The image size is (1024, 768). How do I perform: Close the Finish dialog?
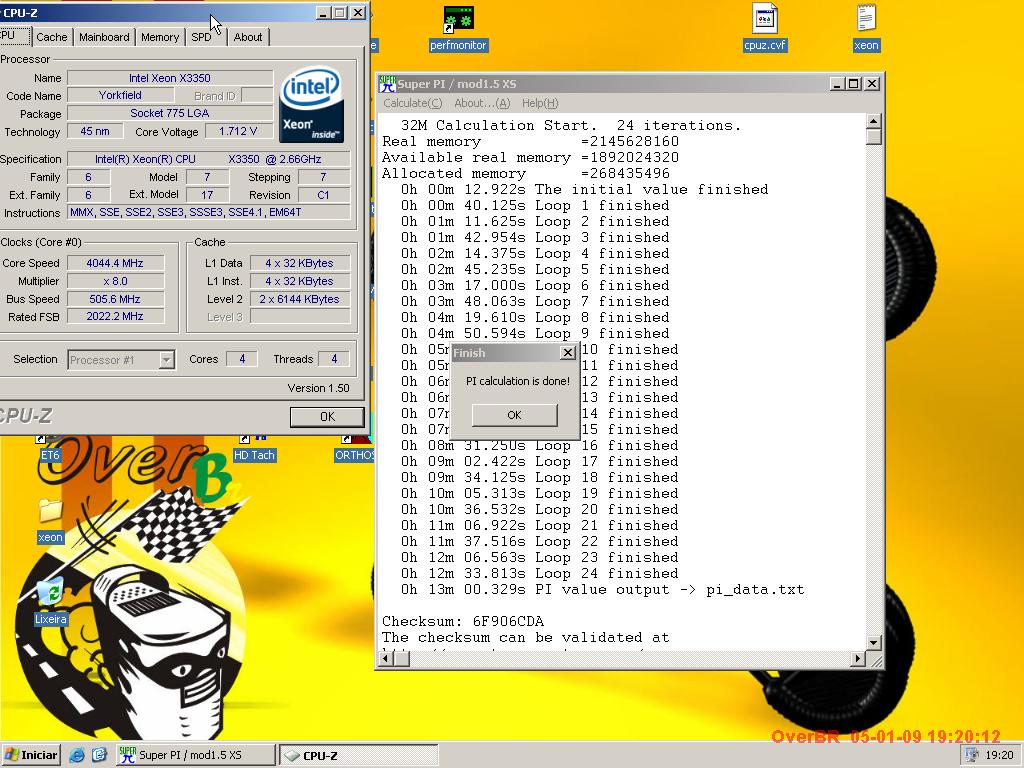pos(568,353)
